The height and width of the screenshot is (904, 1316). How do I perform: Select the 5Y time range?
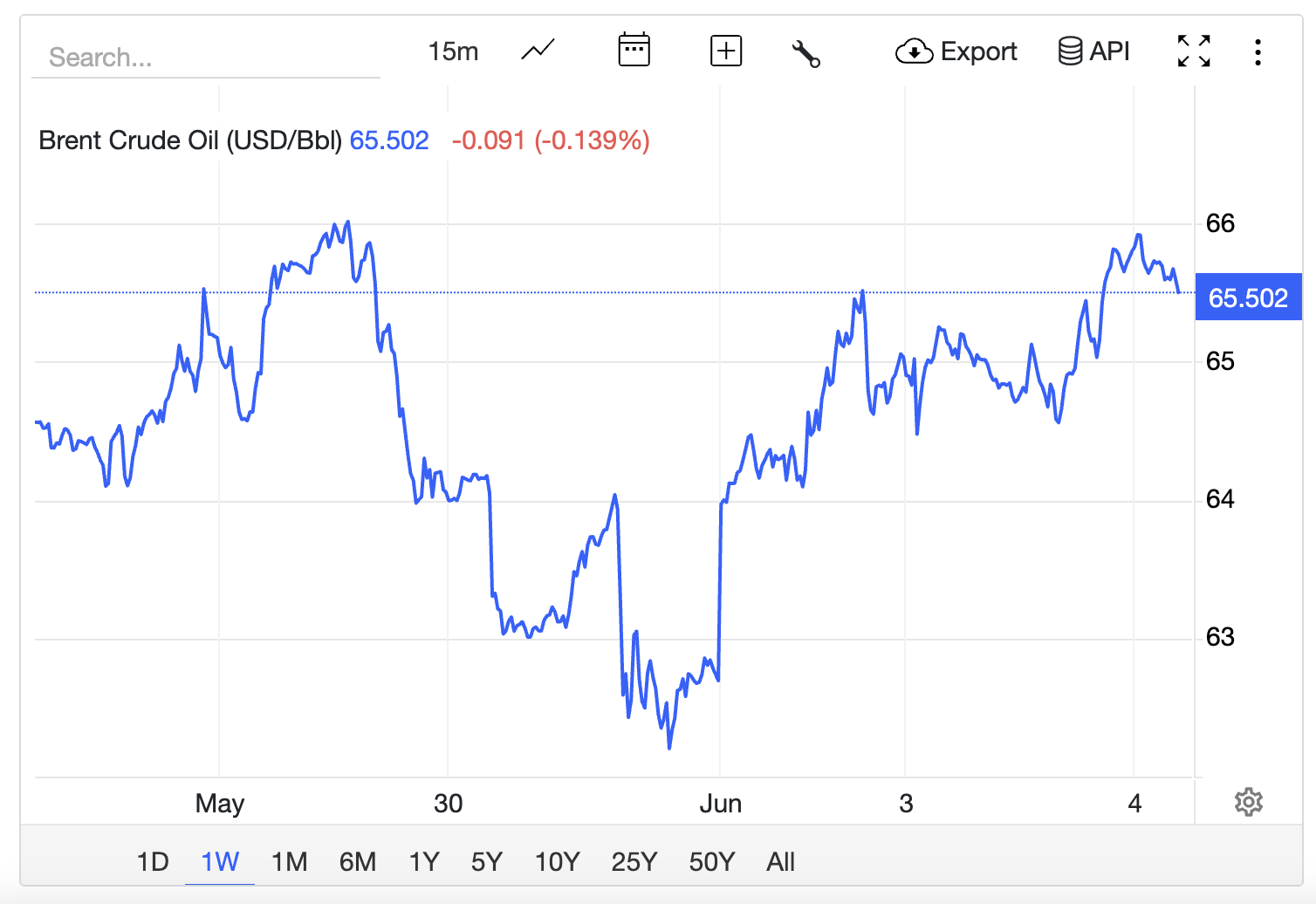[487, 862]
